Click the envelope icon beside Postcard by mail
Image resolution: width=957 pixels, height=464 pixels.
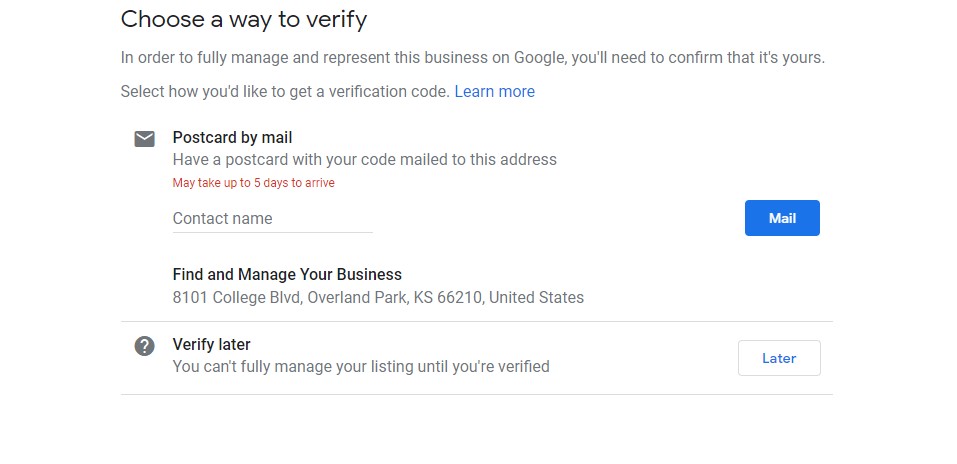tap(145, 139)
